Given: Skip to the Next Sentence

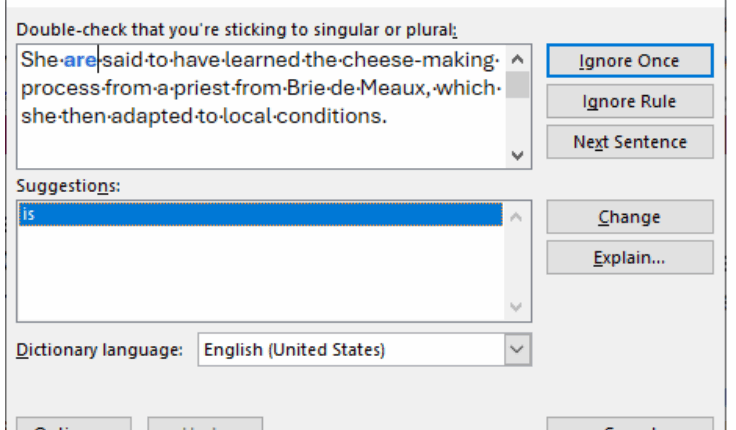Looking at the screenshot, I should pyautogui.click(x=629, y=142).
